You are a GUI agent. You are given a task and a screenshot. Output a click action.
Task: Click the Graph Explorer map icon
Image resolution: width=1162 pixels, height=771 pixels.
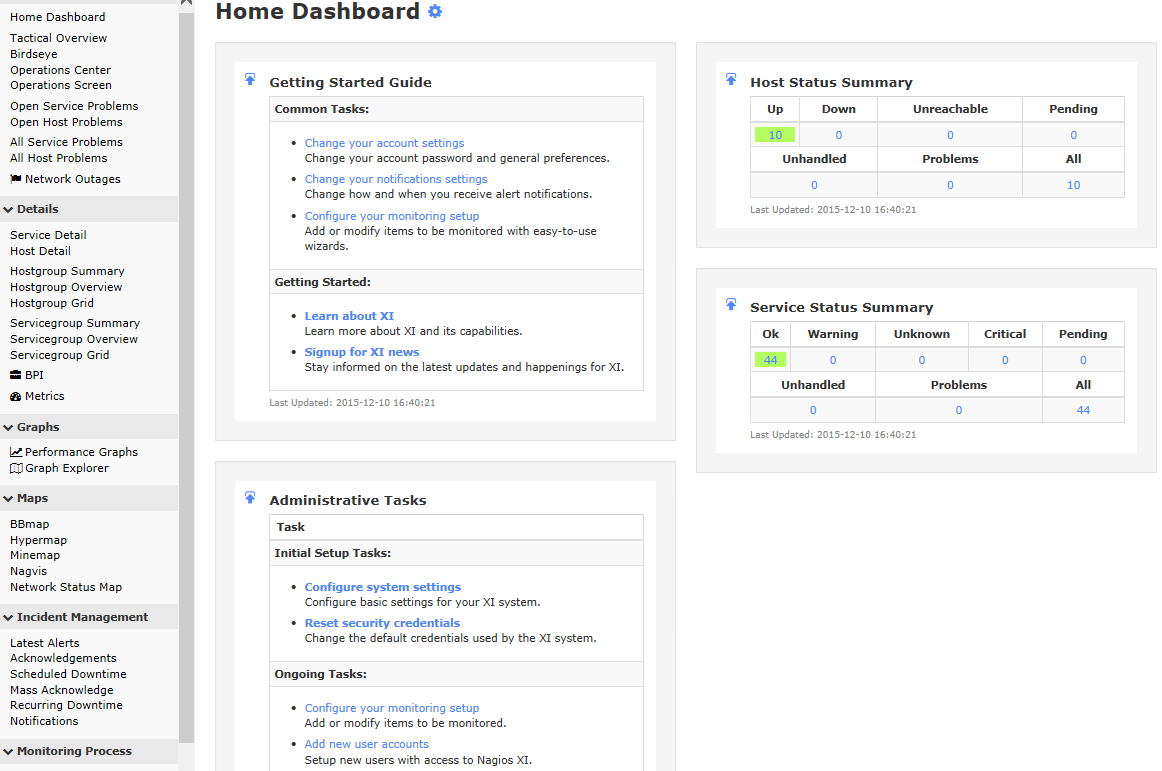16,468
